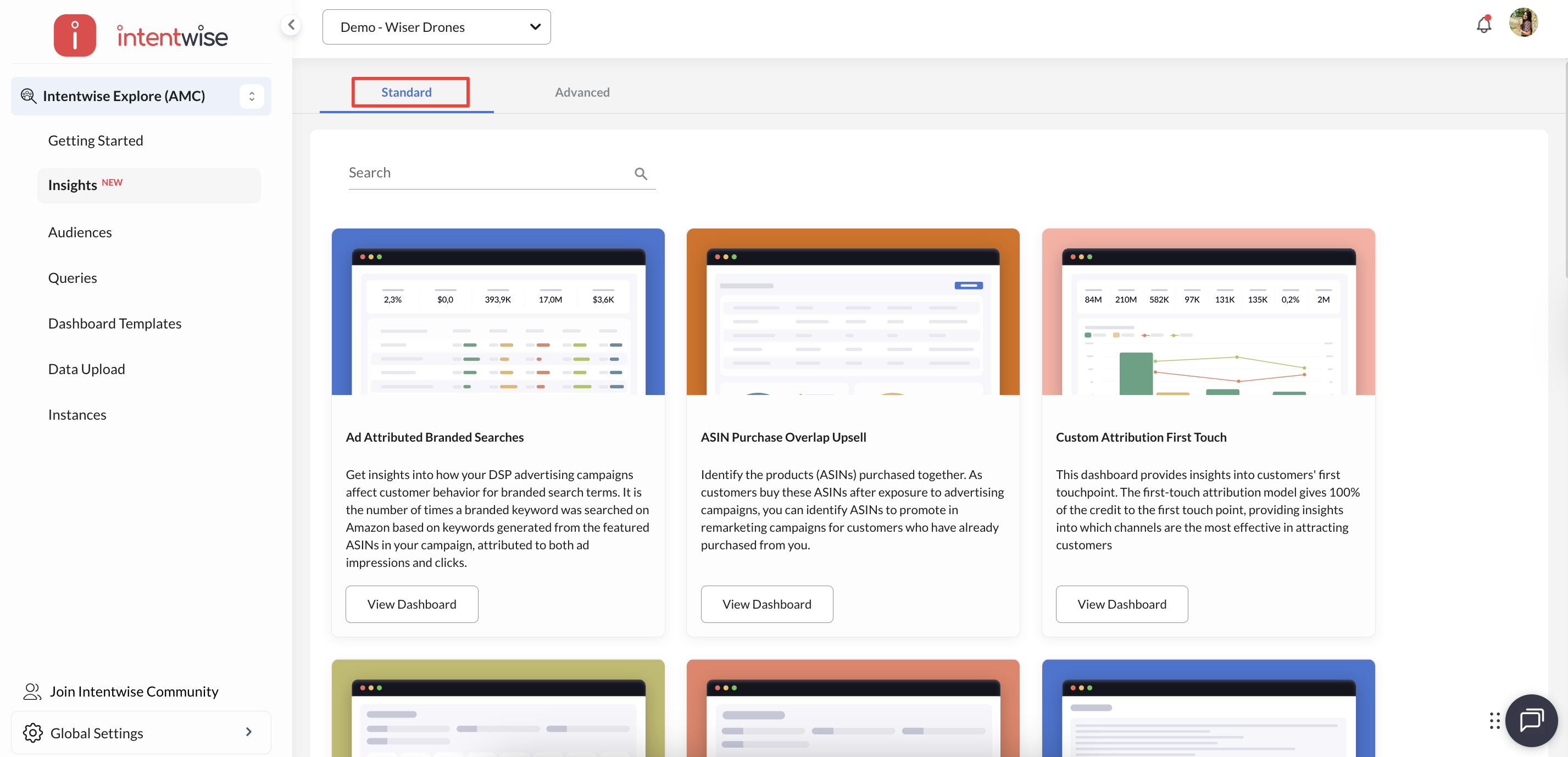Switch to the Advanced tab
The height and width of the screenshot is (757, 1568).
tap(582, 92)
